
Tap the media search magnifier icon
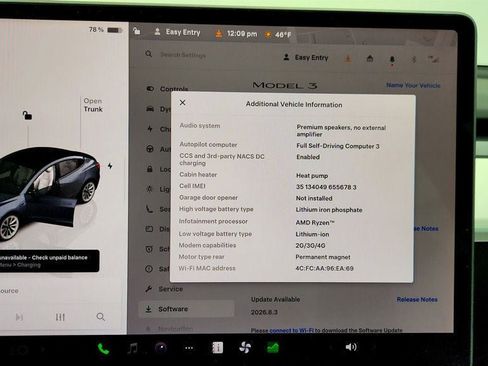pyautogui.click(x=100, y=317)
